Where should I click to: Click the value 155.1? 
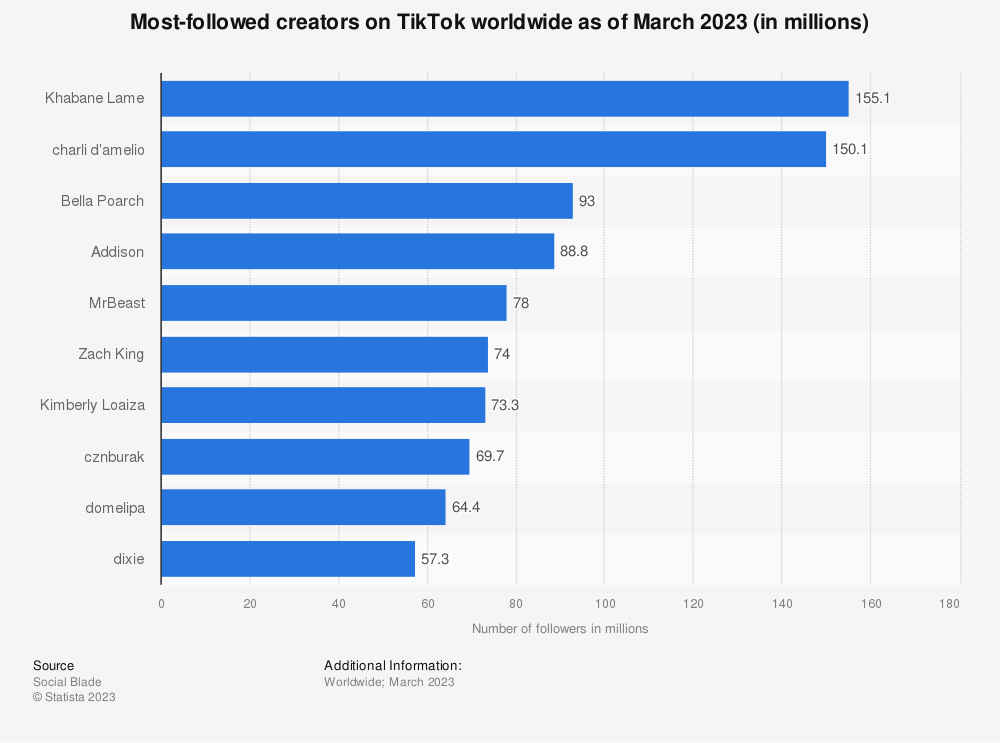coord(872,98)
